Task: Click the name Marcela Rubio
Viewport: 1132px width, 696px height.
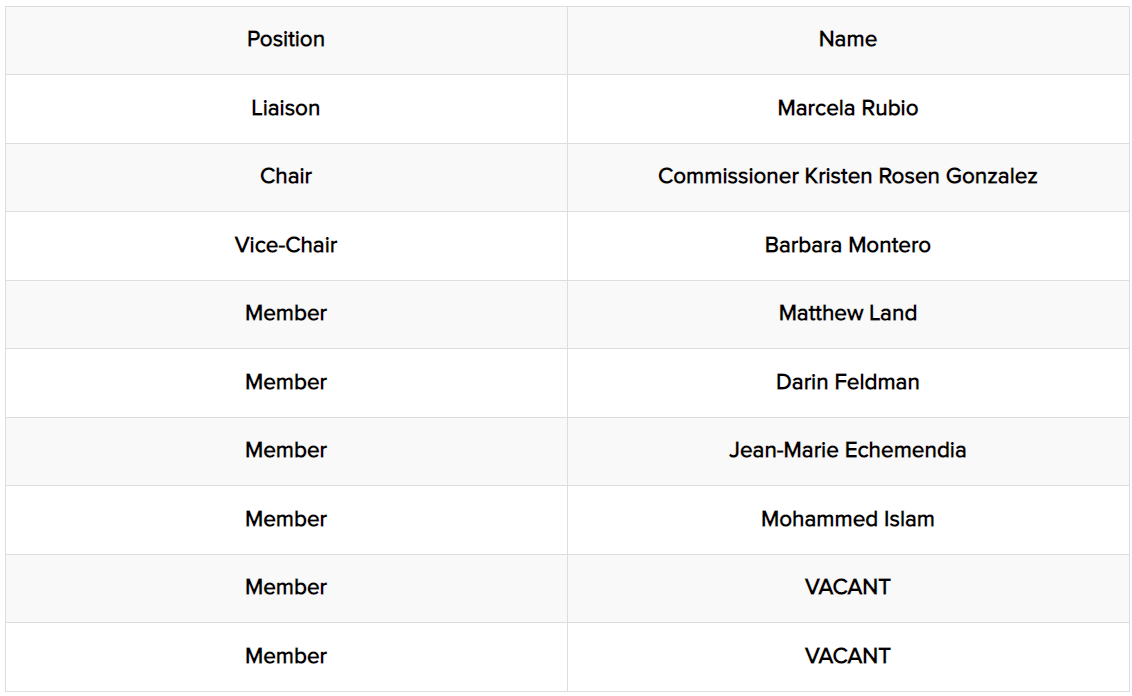Action: click(x=847, y=108)
